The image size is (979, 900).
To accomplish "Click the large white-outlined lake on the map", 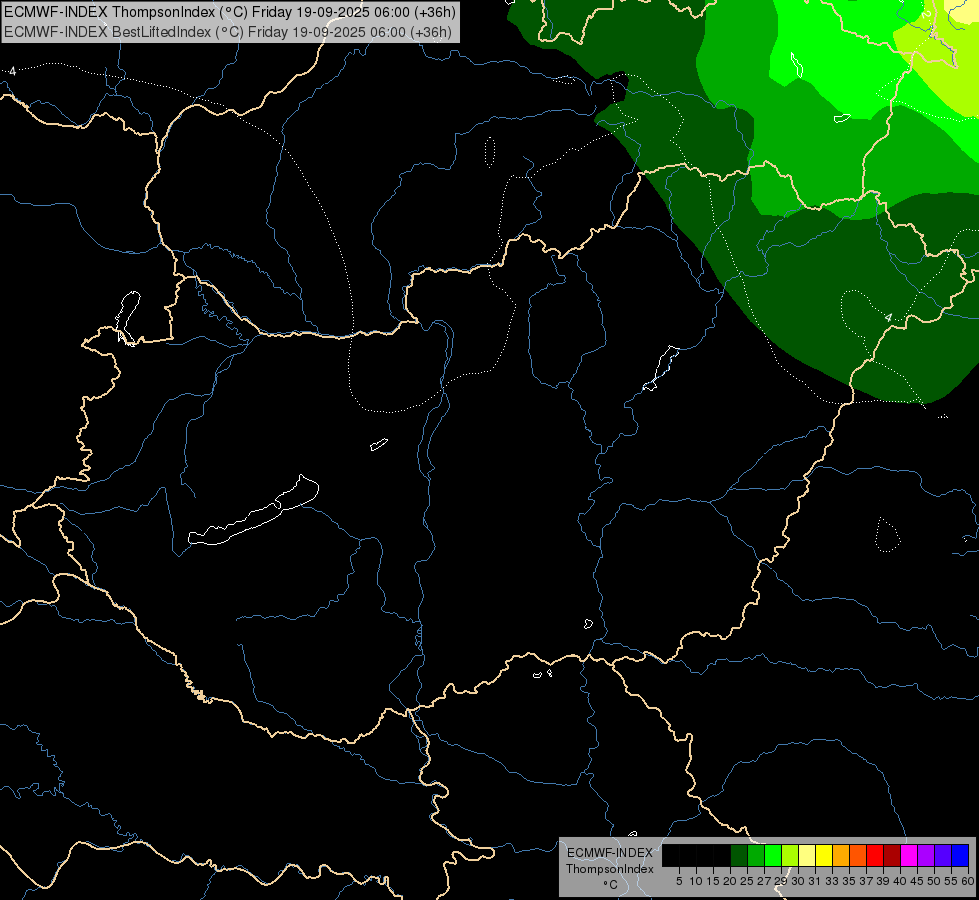I will (x=254, y=512).
